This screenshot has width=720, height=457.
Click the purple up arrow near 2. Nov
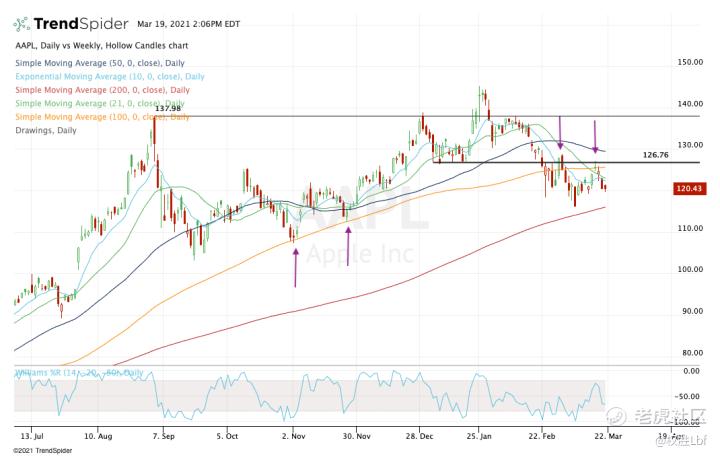(295, 268)
